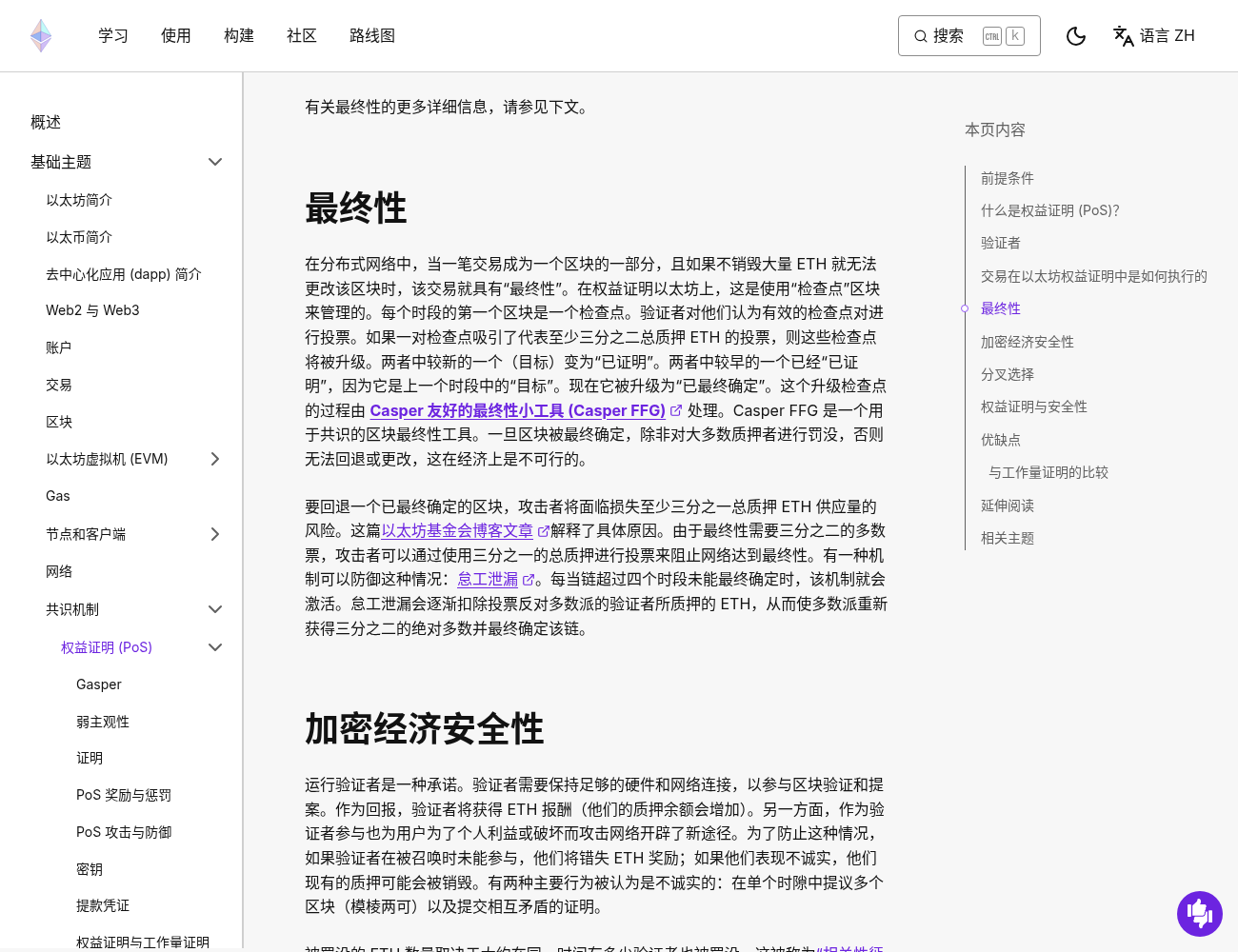Viewport: 1238px width, 952px height.
Task: Open 去中心化应用 (dapp) 简介 page
Action: (x=124, y=274)
